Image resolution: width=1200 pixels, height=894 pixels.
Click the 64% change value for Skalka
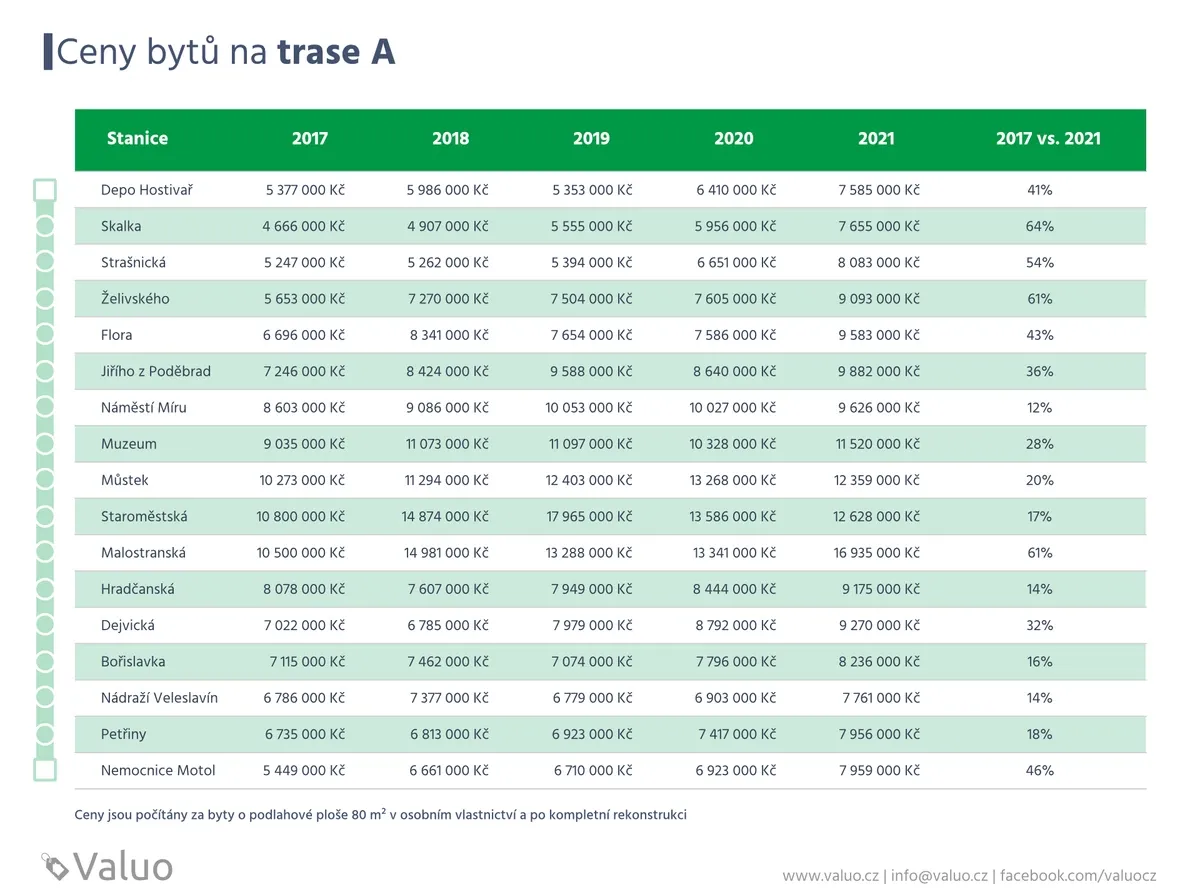tap(1040, 226)
